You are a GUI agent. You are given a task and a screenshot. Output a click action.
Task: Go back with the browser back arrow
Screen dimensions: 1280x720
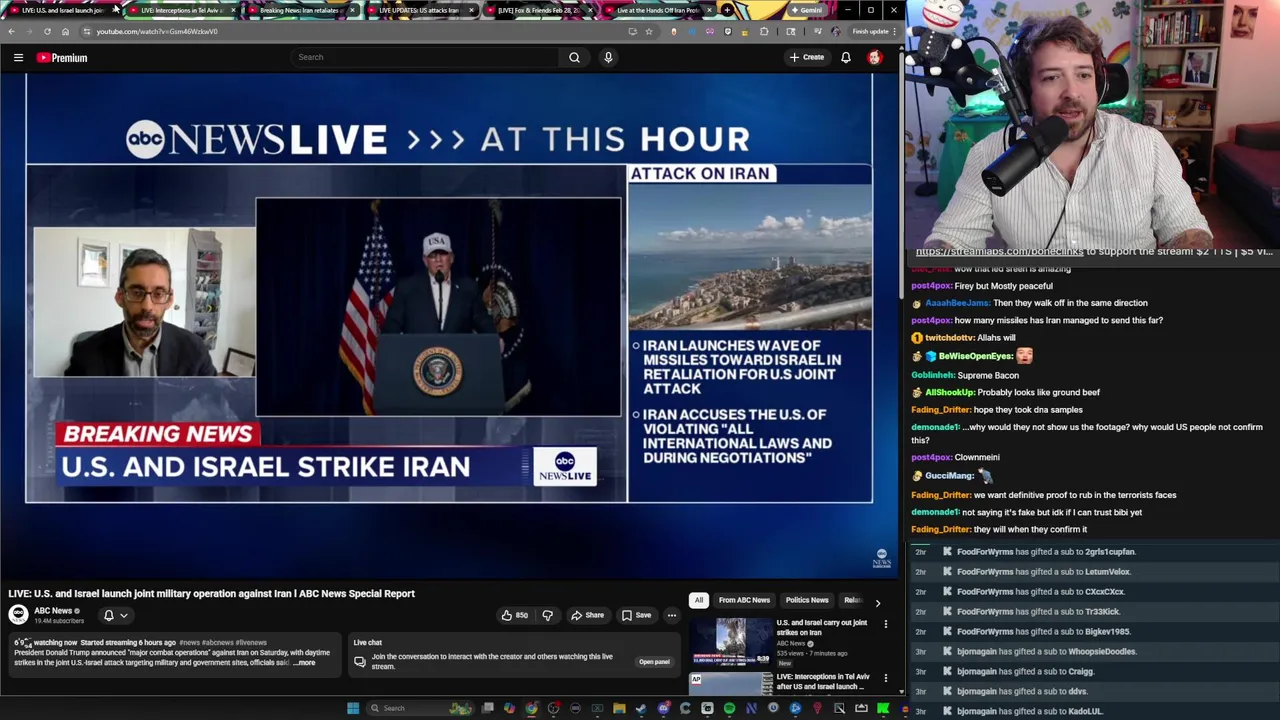(11, 31)
